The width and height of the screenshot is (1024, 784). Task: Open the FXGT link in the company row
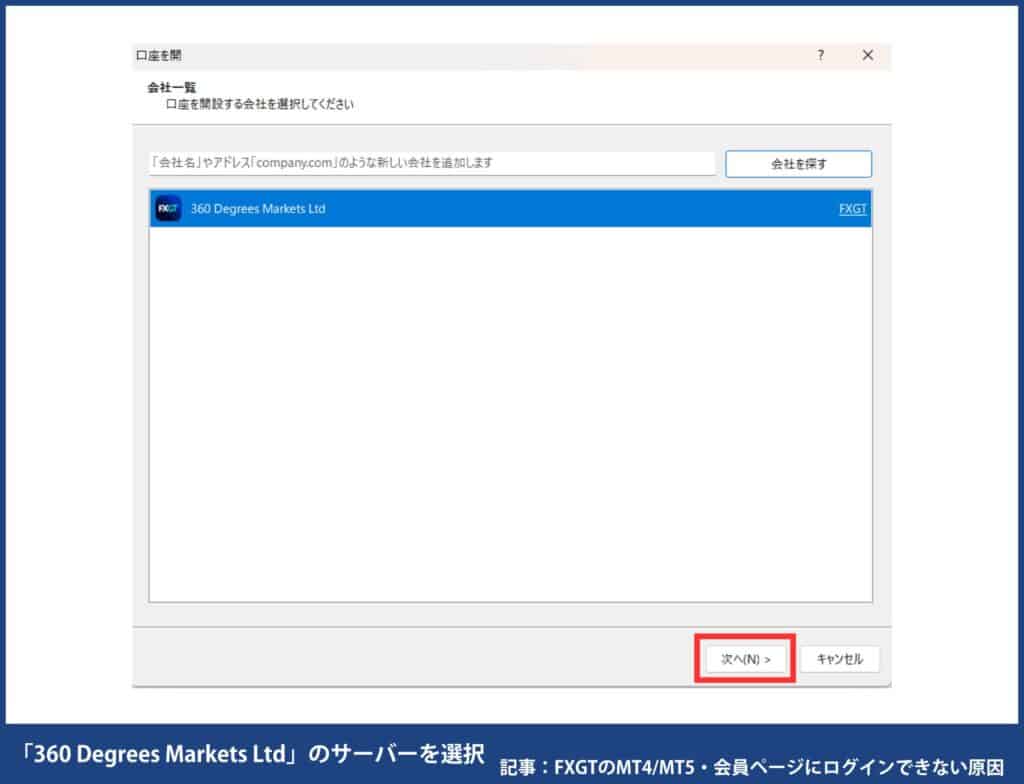852,209
